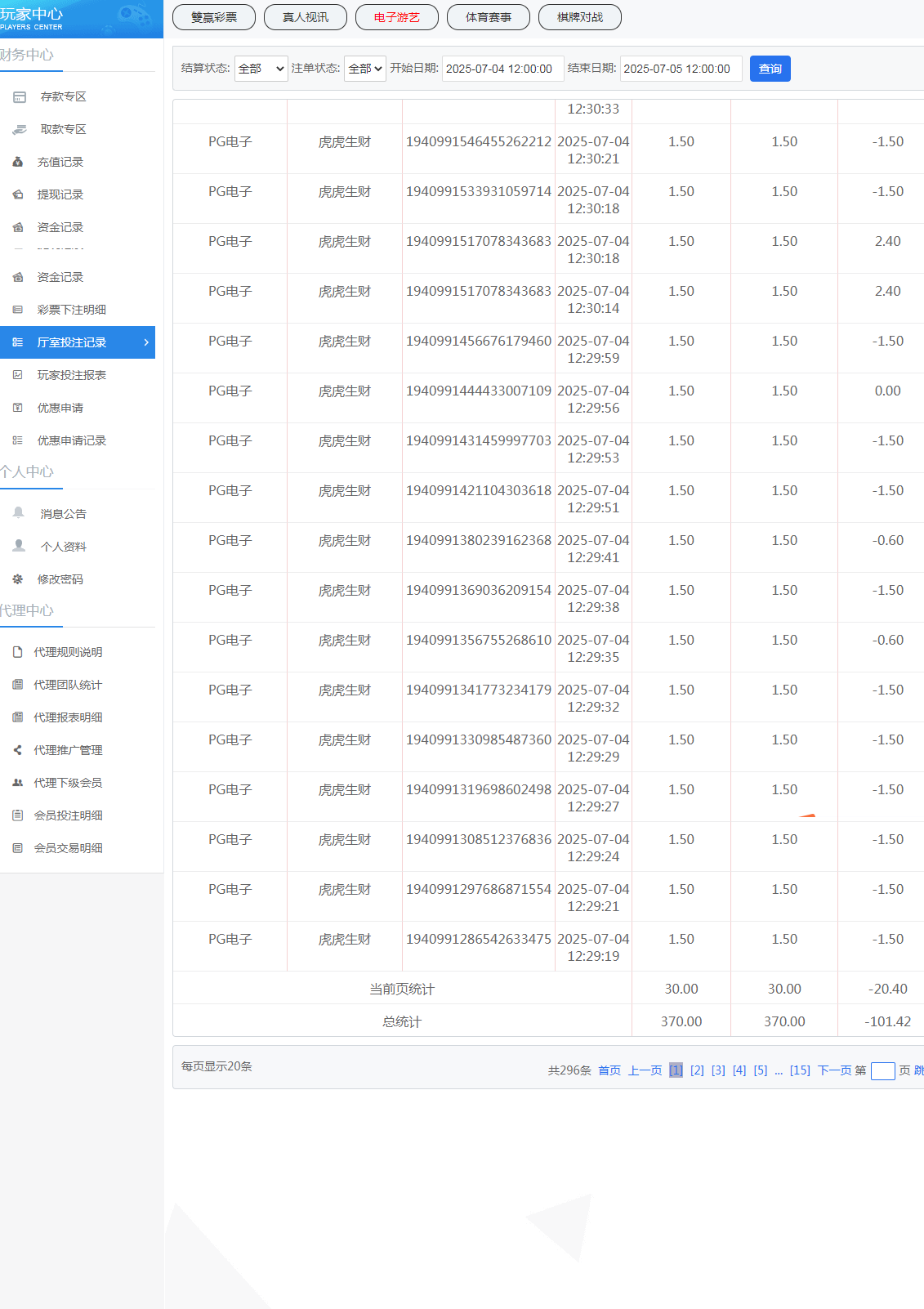The width and height of the screenshot is (924, 1309).
Task: Expand the 厅室投注记录 chevron arrow
Action: pos(146,342)
